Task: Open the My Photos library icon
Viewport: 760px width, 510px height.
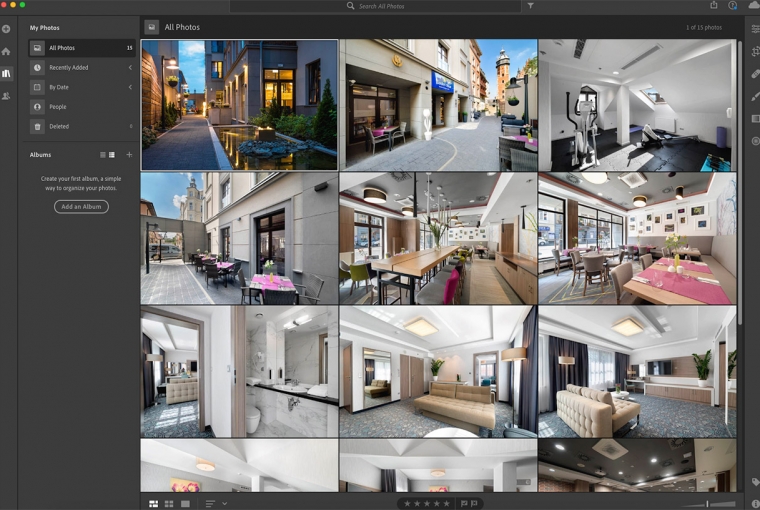Action: click(x=6, y=74)
